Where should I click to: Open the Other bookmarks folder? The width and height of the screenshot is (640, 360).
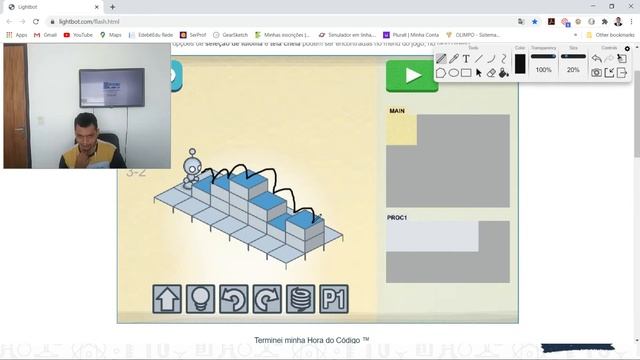tap(610, 35)
